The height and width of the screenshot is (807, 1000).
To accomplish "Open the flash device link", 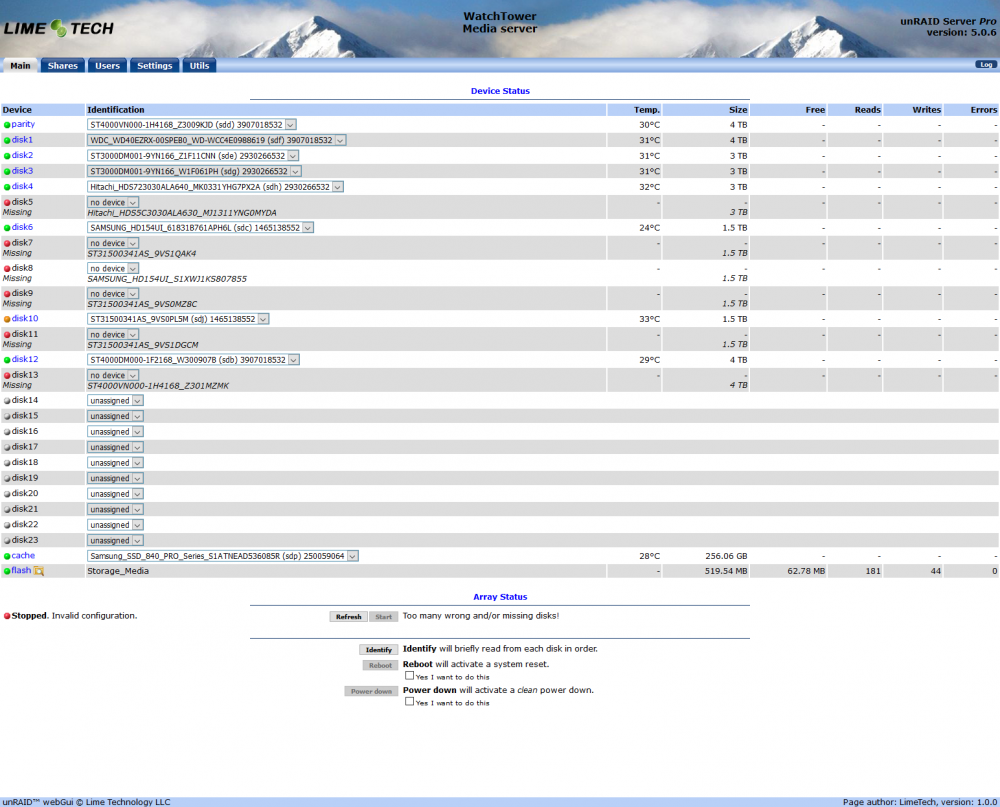I will tap(21, 570).
